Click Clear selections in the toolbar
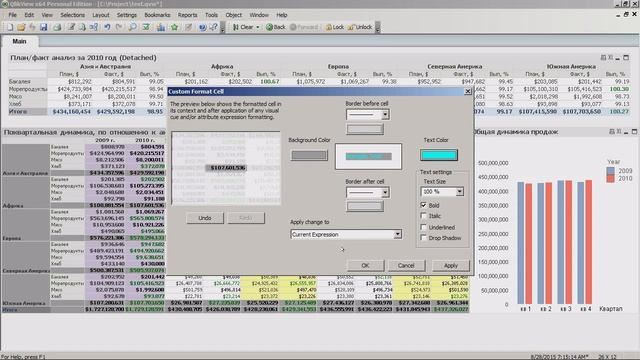This screenshot has height=360, width=640. click(243, 27)
